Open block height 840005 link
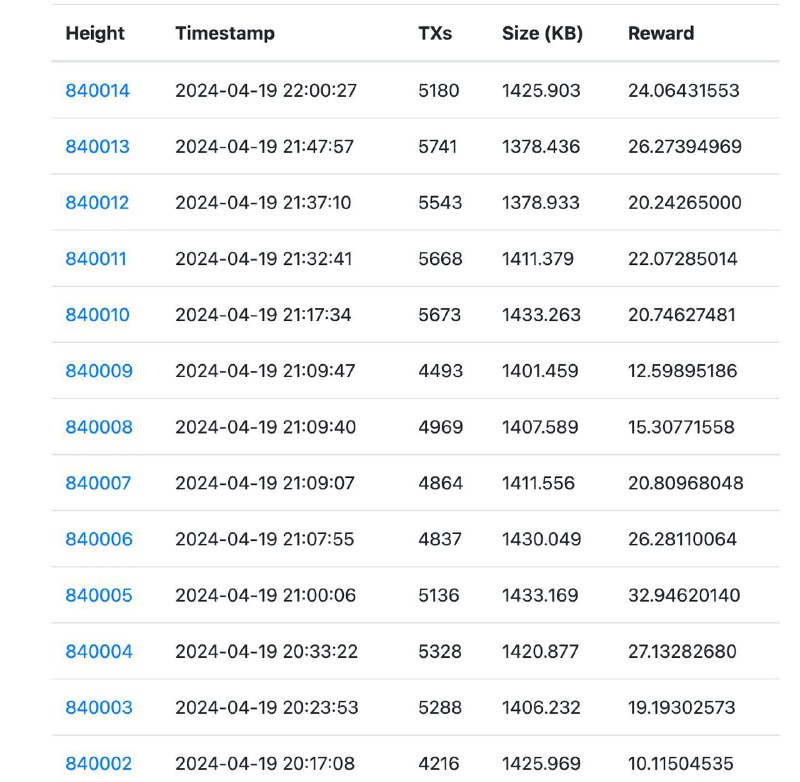The image size is (800, 782). [x=99, y=595]
